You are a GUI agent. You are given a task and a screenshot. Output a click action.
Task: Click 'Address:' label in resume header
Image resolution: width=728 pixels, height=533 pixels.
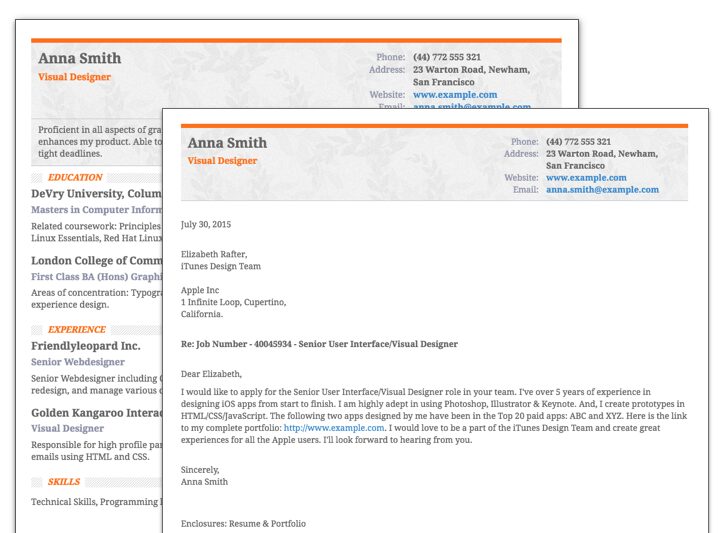[387, 70]
